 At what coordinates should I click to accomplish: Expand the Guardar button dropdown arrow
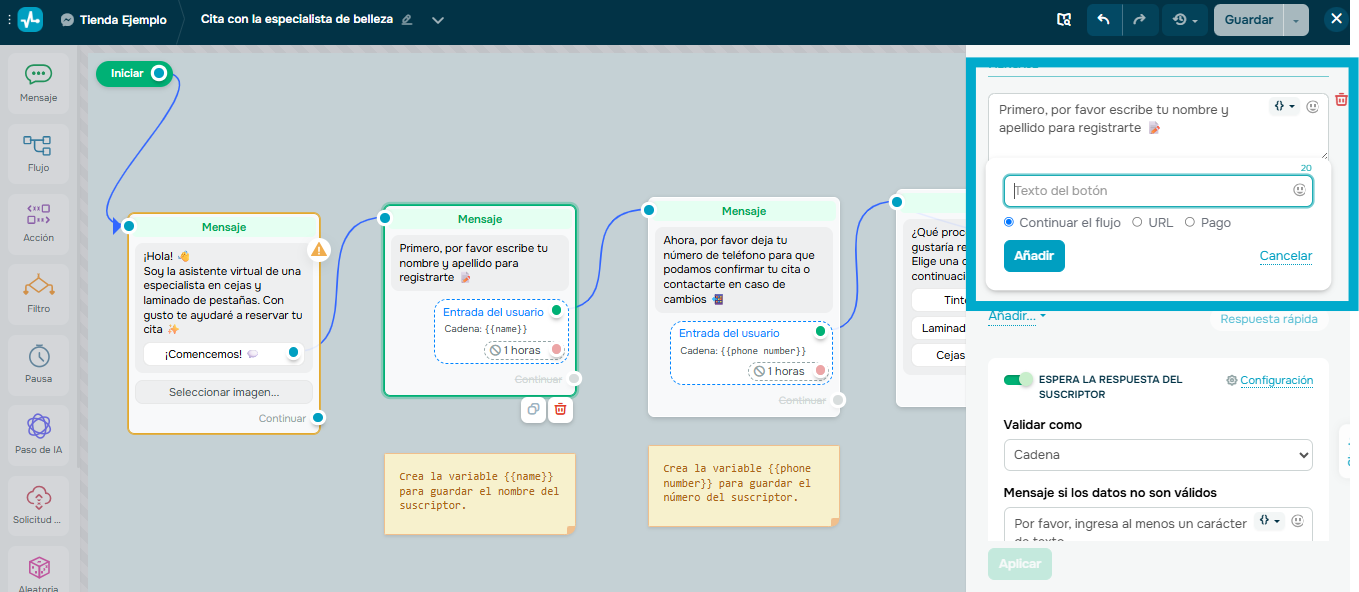pos(1296,19)
